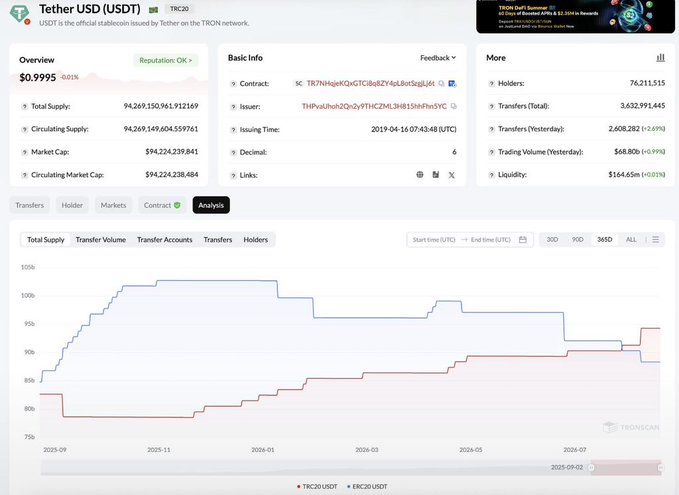This screenshot has height=495, width=679.
Task: Open the chart options hamburger menu icon
Action: pos(656,239)
